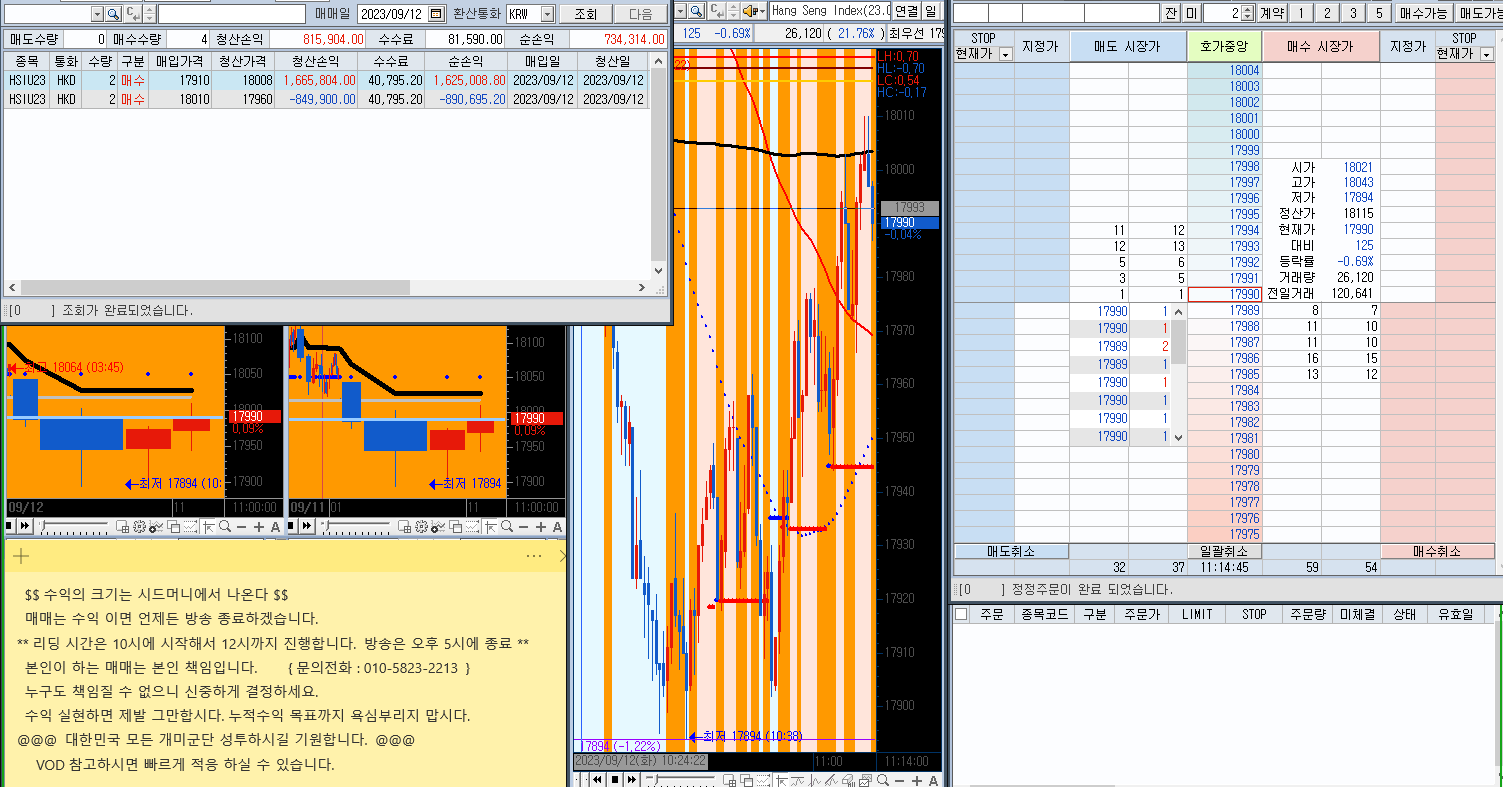This screenshot has width=1503, height=787.
Task: Click the 매수 시장가 market buy header
Action: point(1320,46)
